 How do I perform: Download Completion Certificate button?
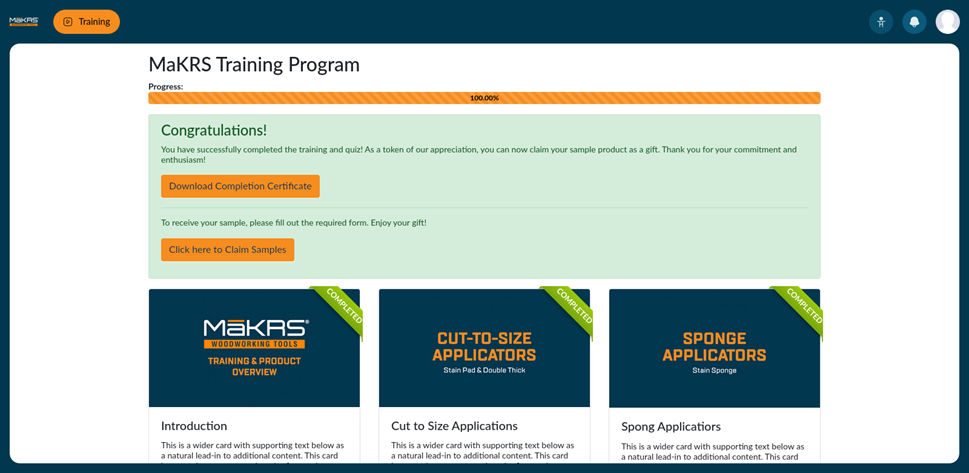[x=240, y=186]
